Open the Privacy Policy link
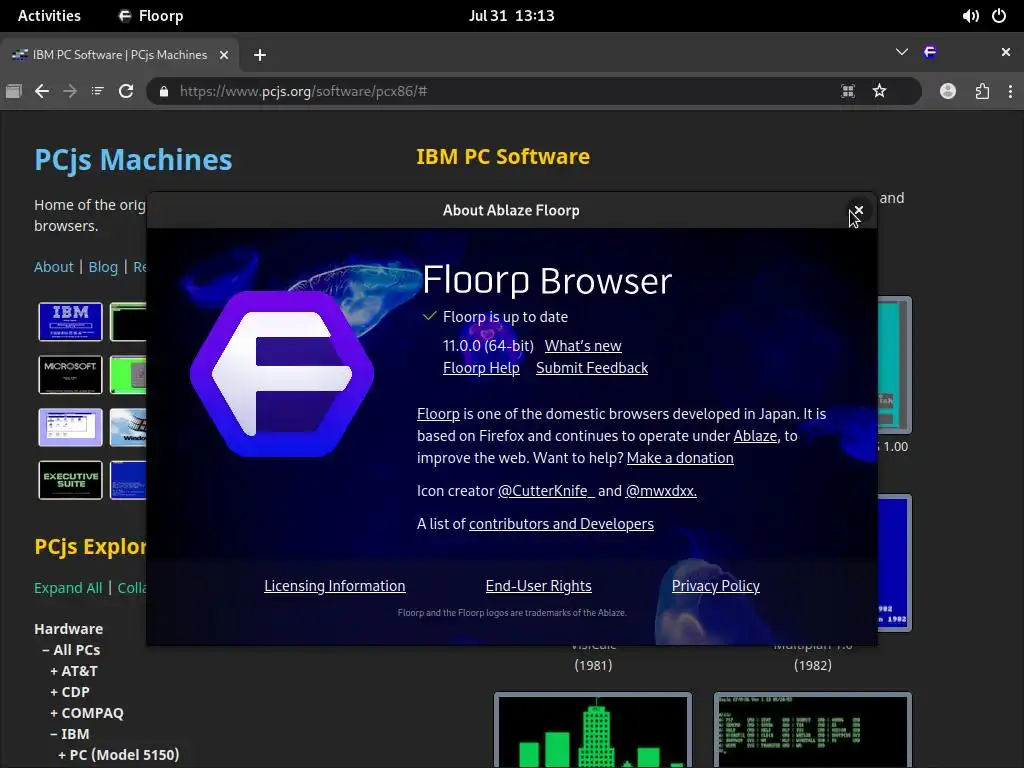 [x=716, y=586]
